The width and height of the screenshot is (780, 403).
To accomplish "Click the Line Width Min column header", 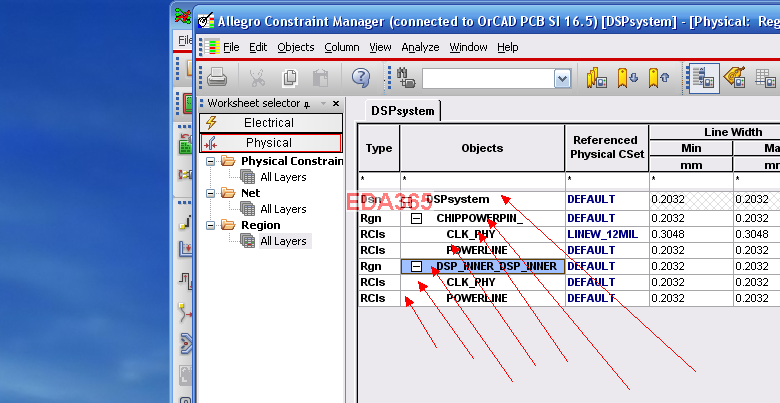I will [691, 148].
